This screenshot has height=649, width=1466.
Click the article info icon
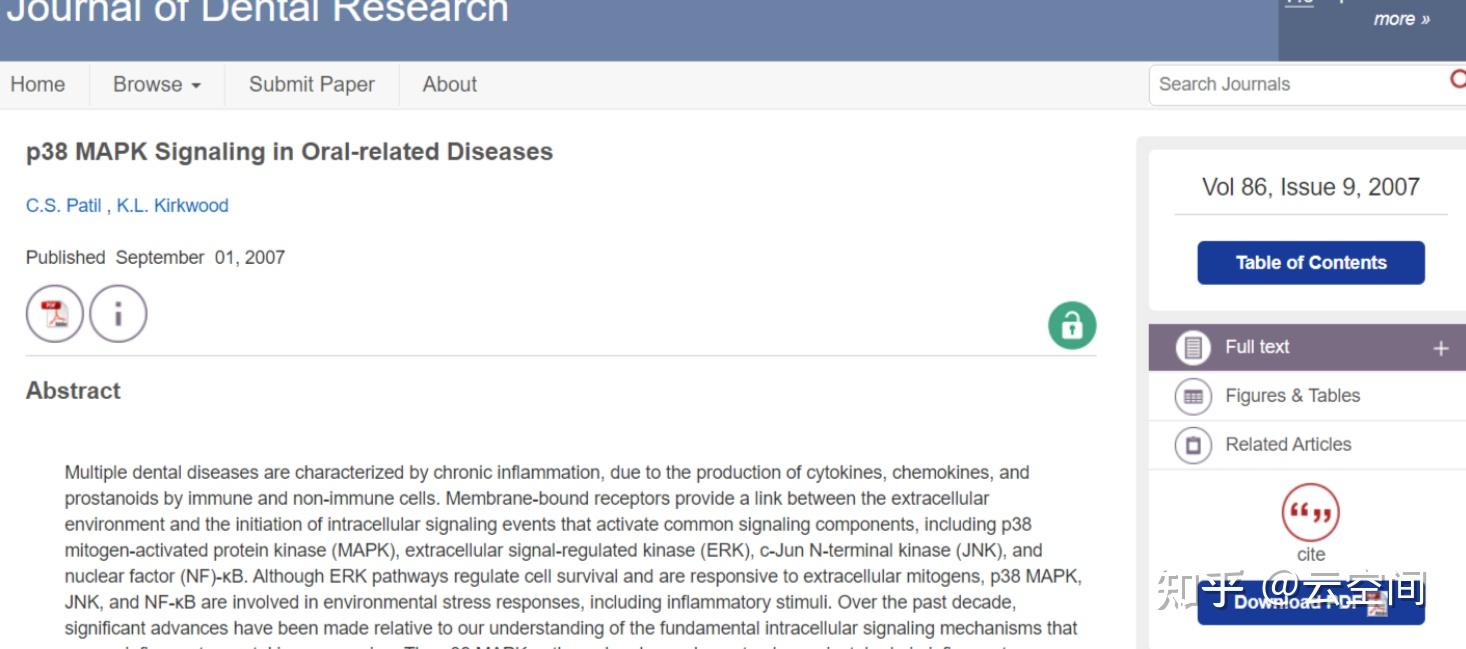tap(118, 314)
